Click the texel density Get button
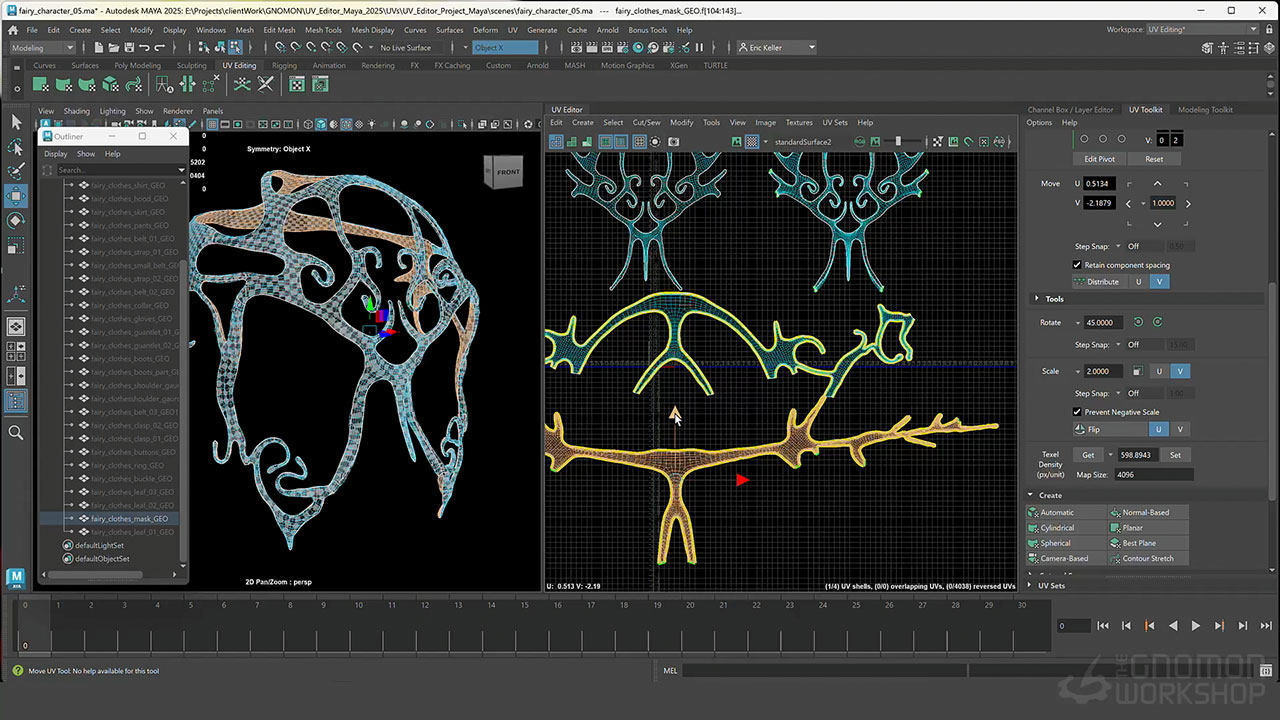 coord(1088,455)
